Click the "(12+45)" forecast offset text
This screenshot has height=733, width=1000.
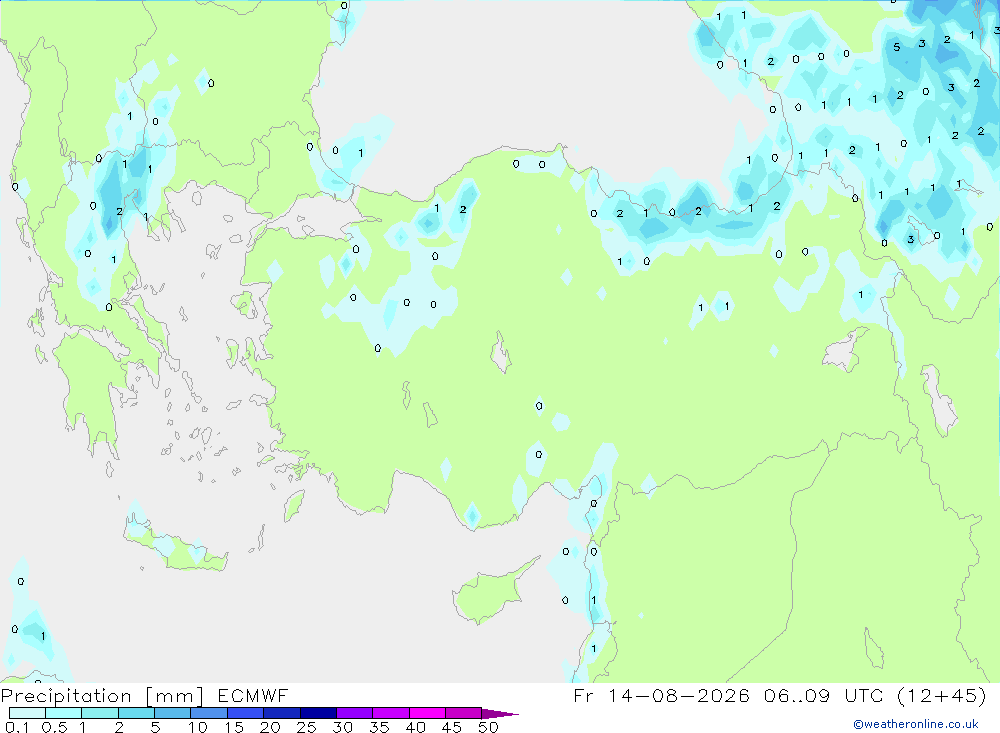[943, 695]
